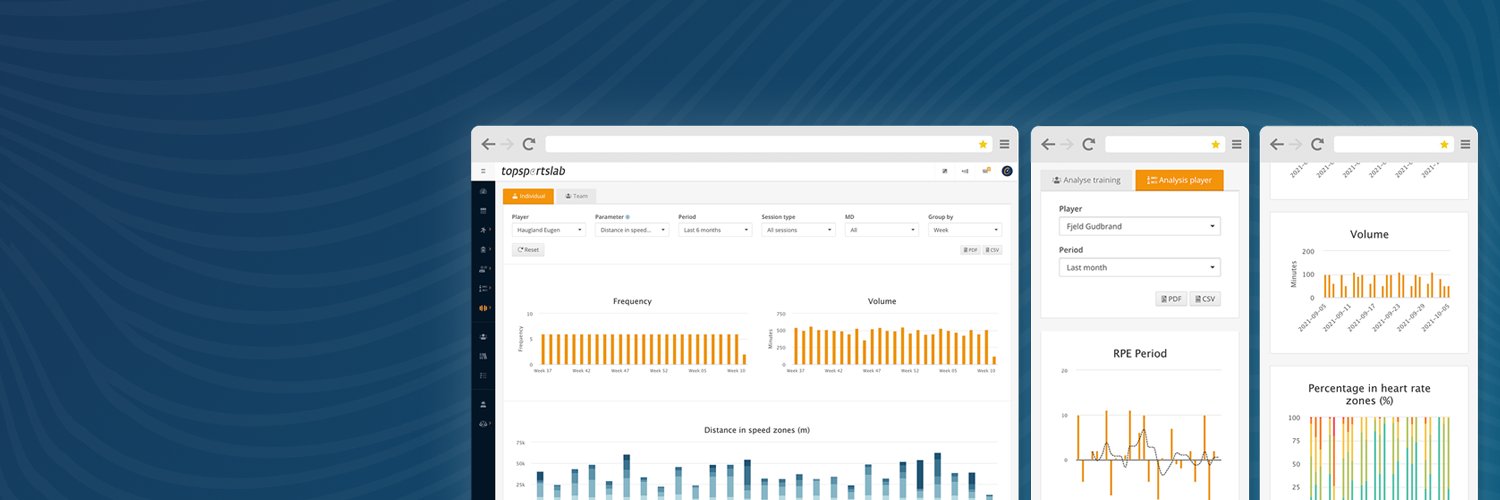Click the Volume chart title in large window
Screen dimensions: 1500x500
pos(882,301)
